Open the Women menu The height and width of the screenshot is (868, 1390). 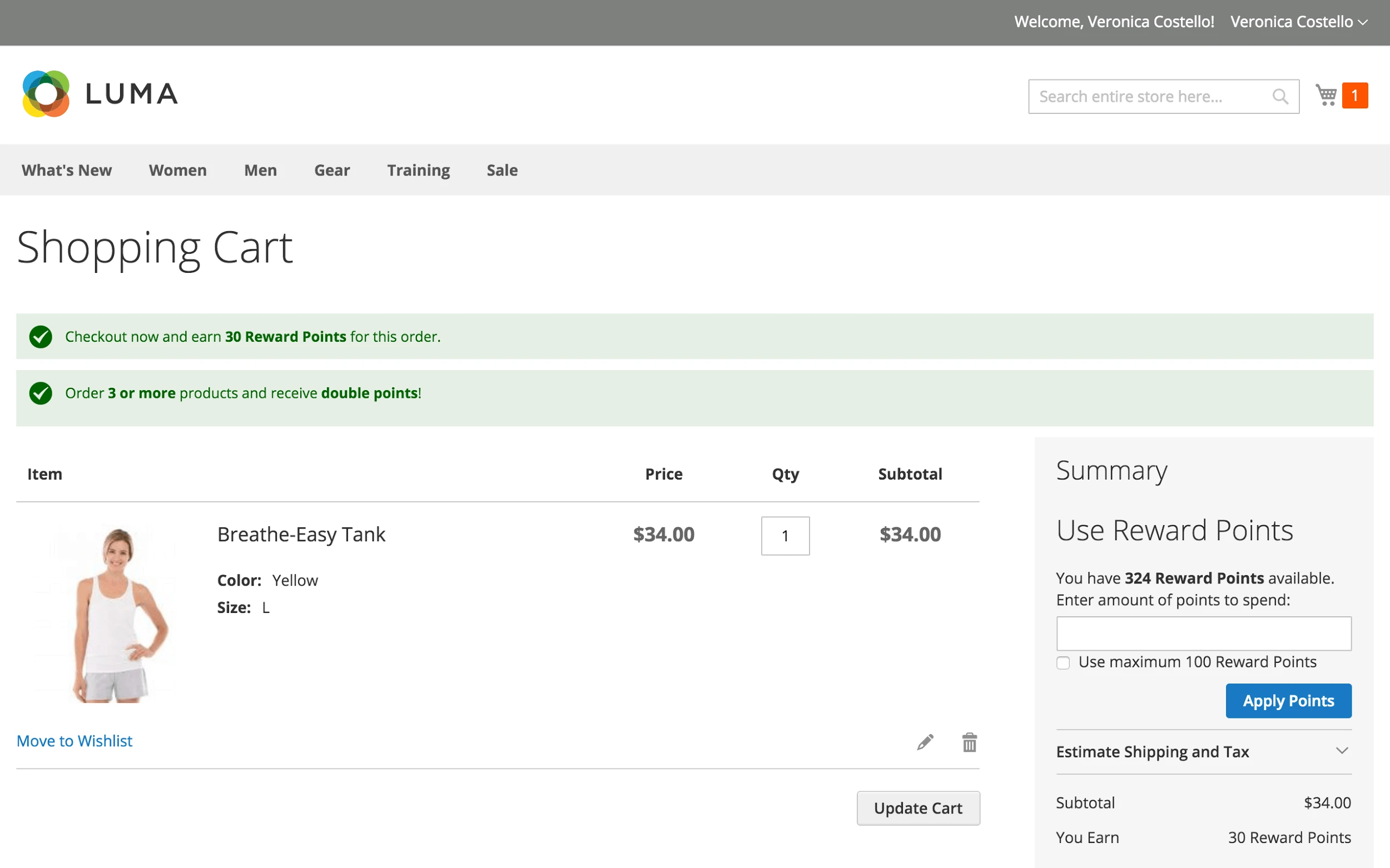click(177, 170)
